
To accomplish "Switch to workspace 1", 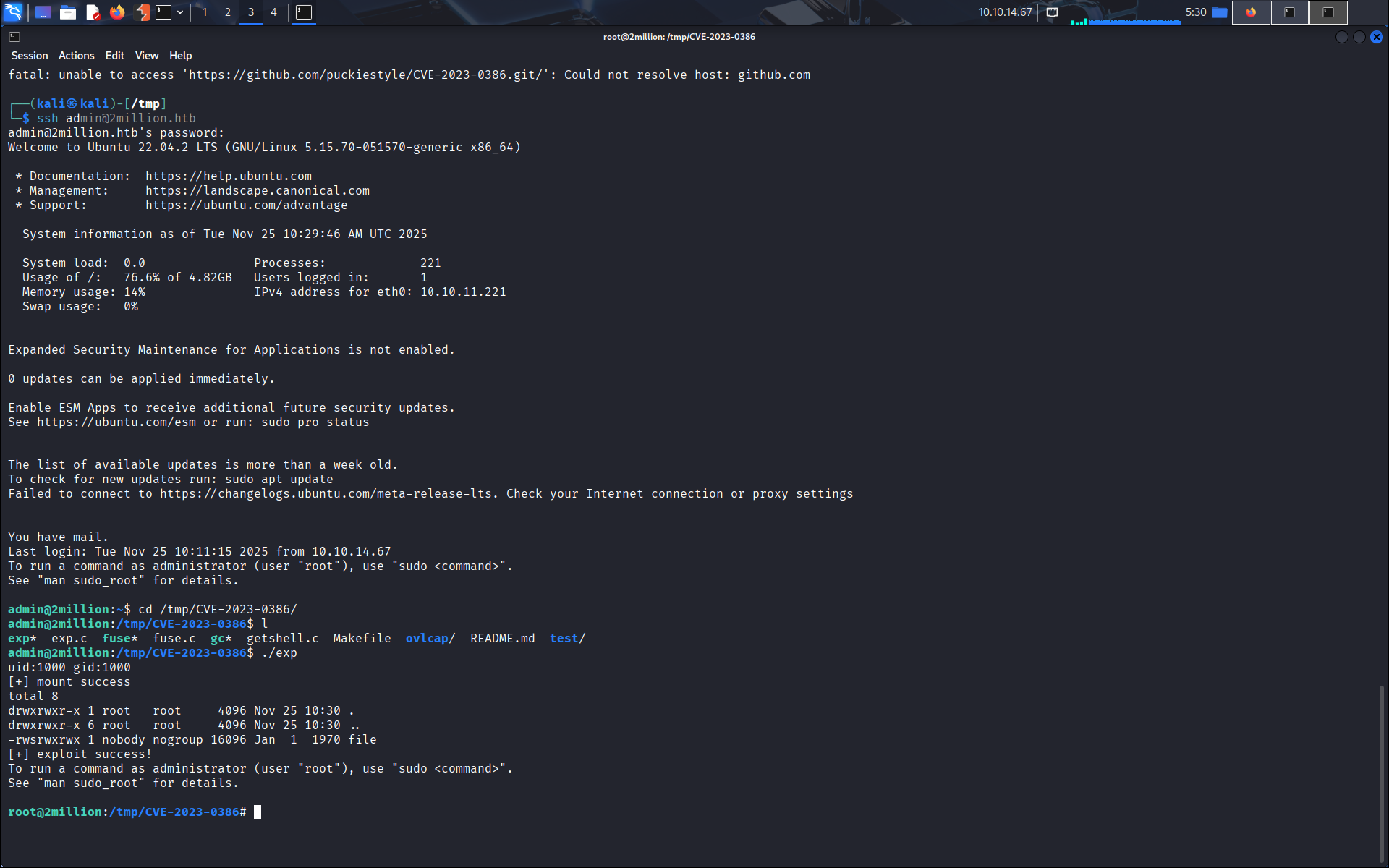I will pos(205,12).
